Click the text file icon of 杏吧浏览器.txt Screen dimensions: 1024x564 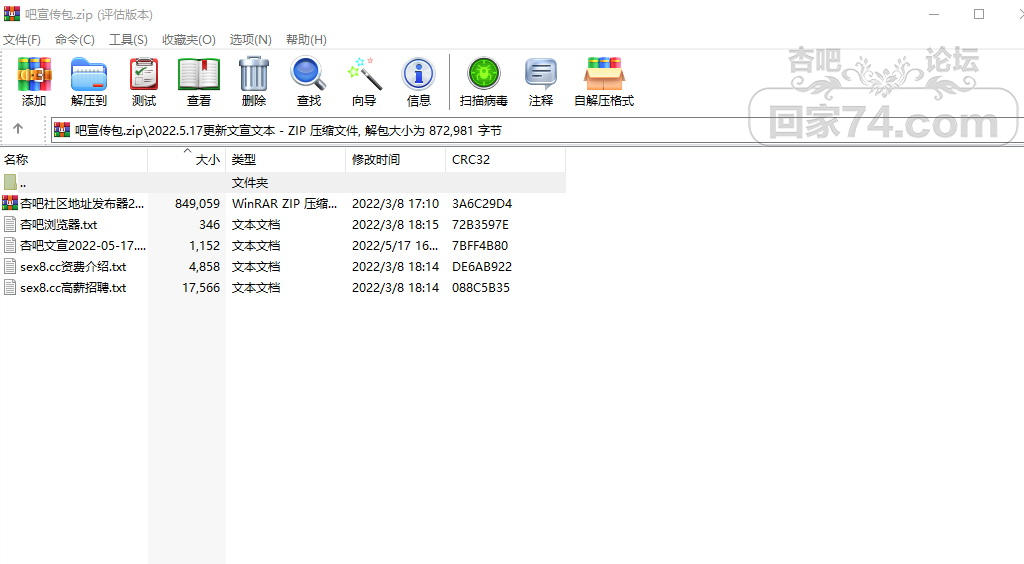pos(10,224)
